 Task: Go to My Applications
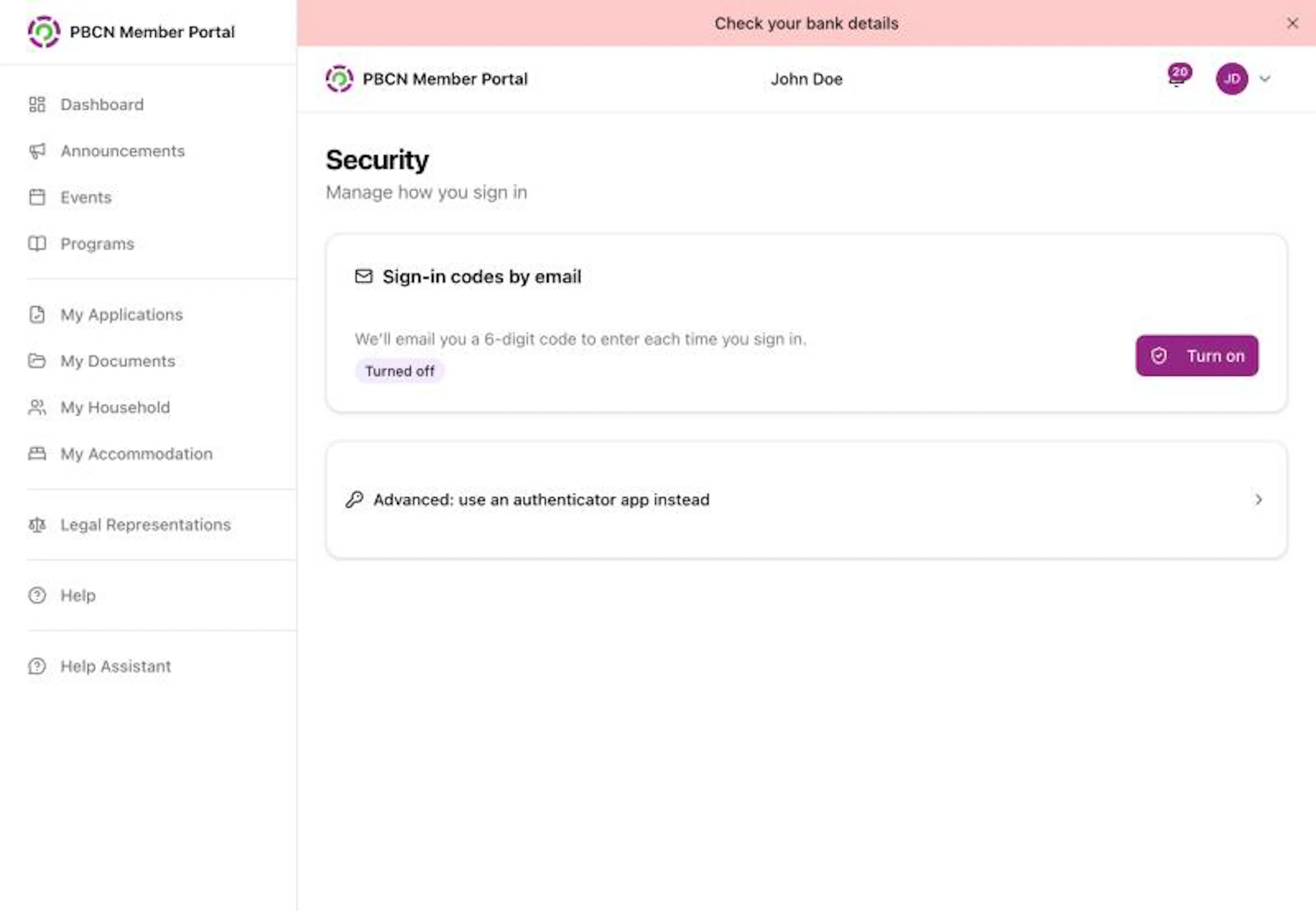(x=122, y=315)
